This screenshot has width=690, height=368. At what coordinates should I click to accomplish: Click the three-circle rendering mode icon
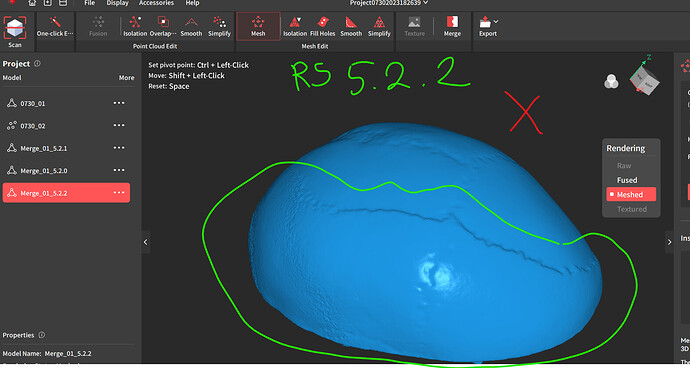tap(611, 81)
